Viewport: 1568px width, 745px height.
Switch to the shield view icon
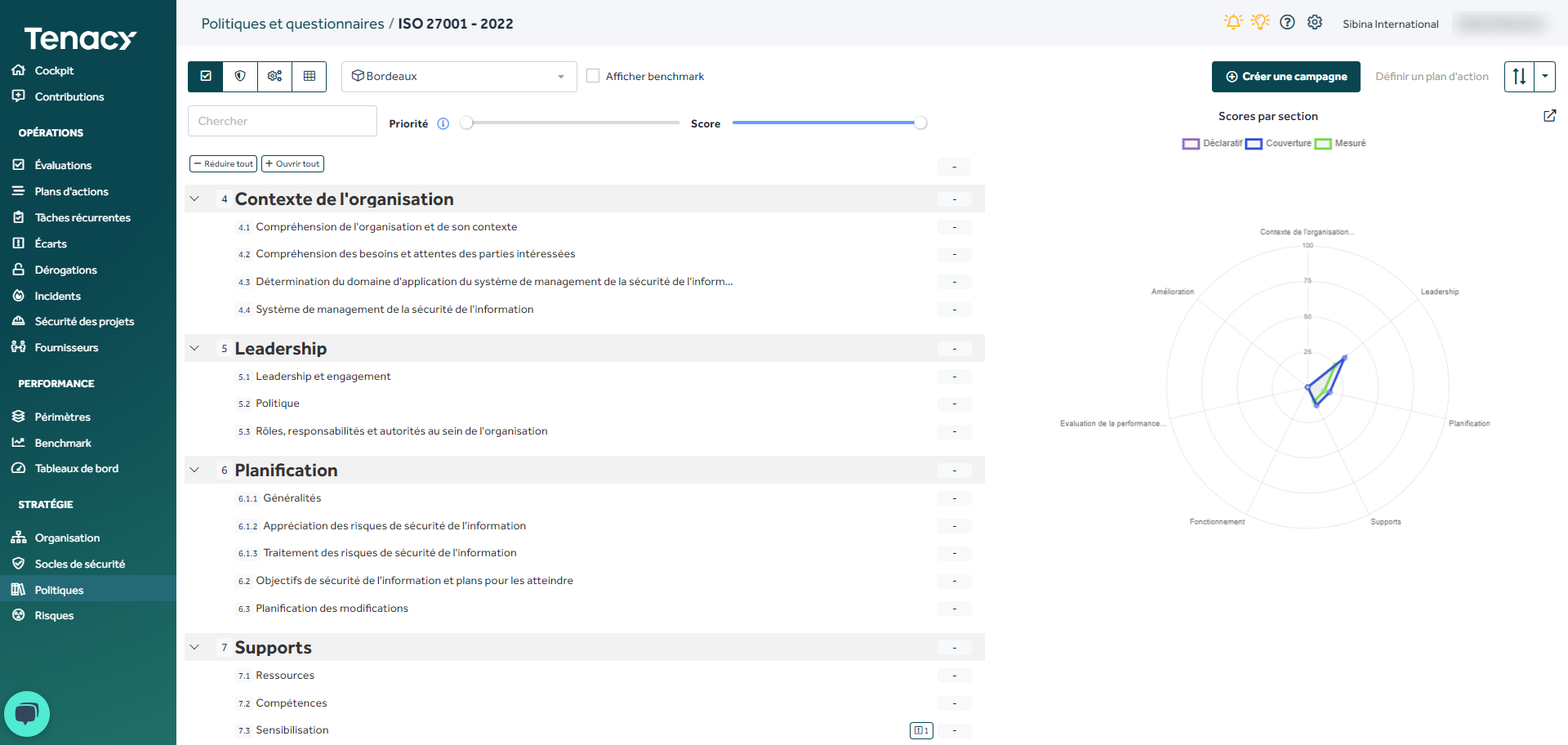240,76
